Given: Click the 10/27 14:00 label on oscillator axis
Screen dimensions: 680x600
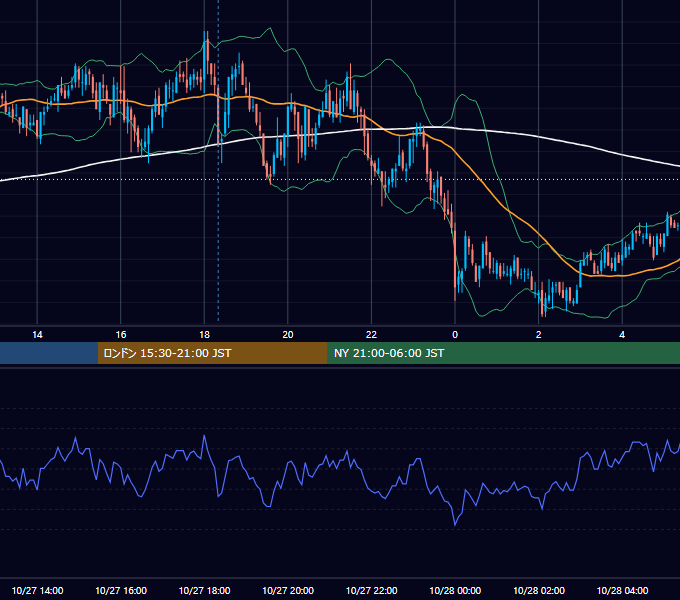Looking at the screenshot, I should click(37, 590).
